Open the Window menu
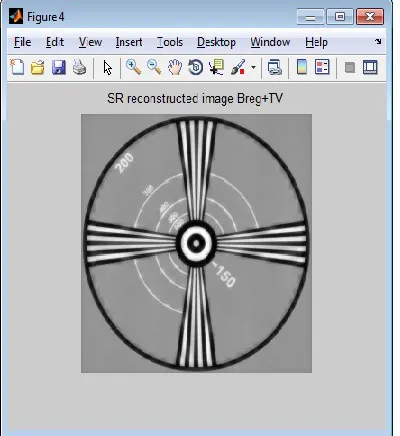The height and width of the screenshot is (436, 400). pyautogui.click(x=270, y=42)
